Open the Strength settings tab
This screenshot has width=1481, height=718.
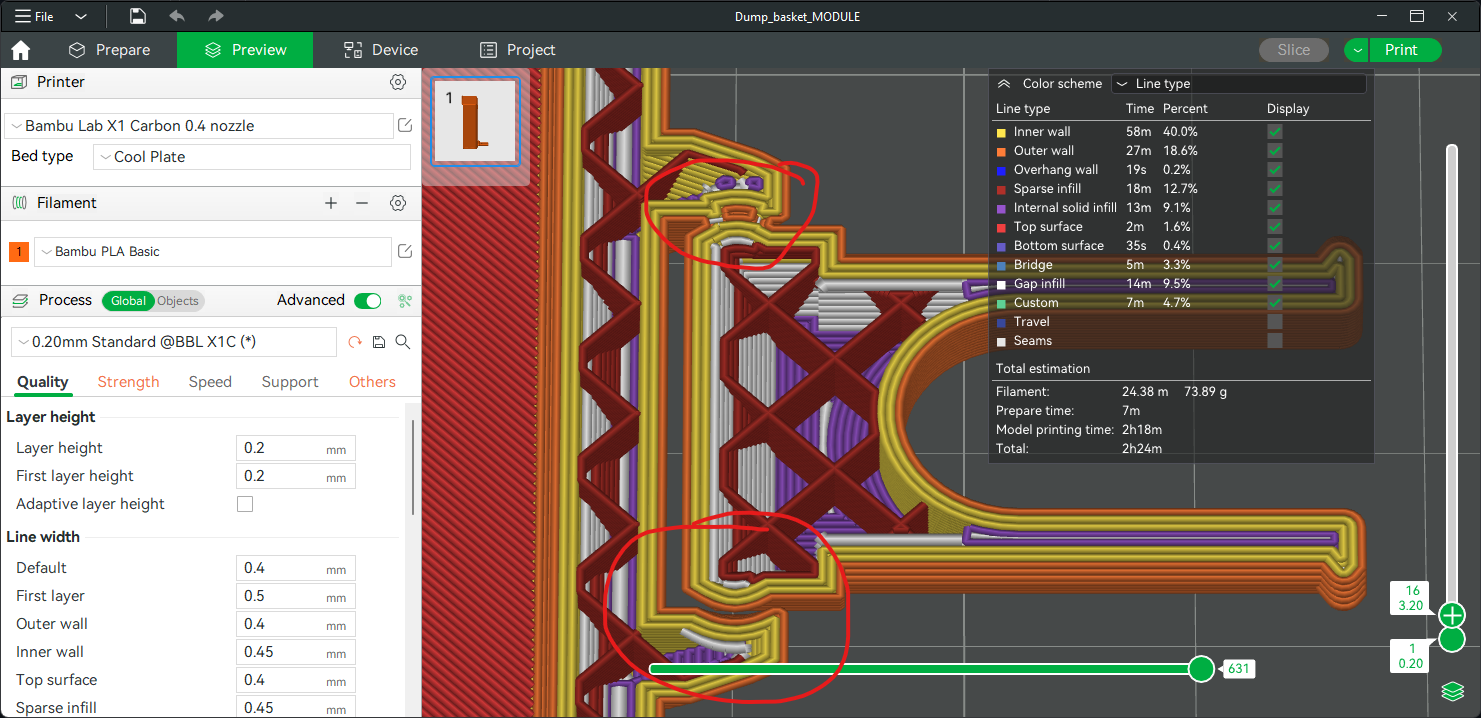(128, 382)
